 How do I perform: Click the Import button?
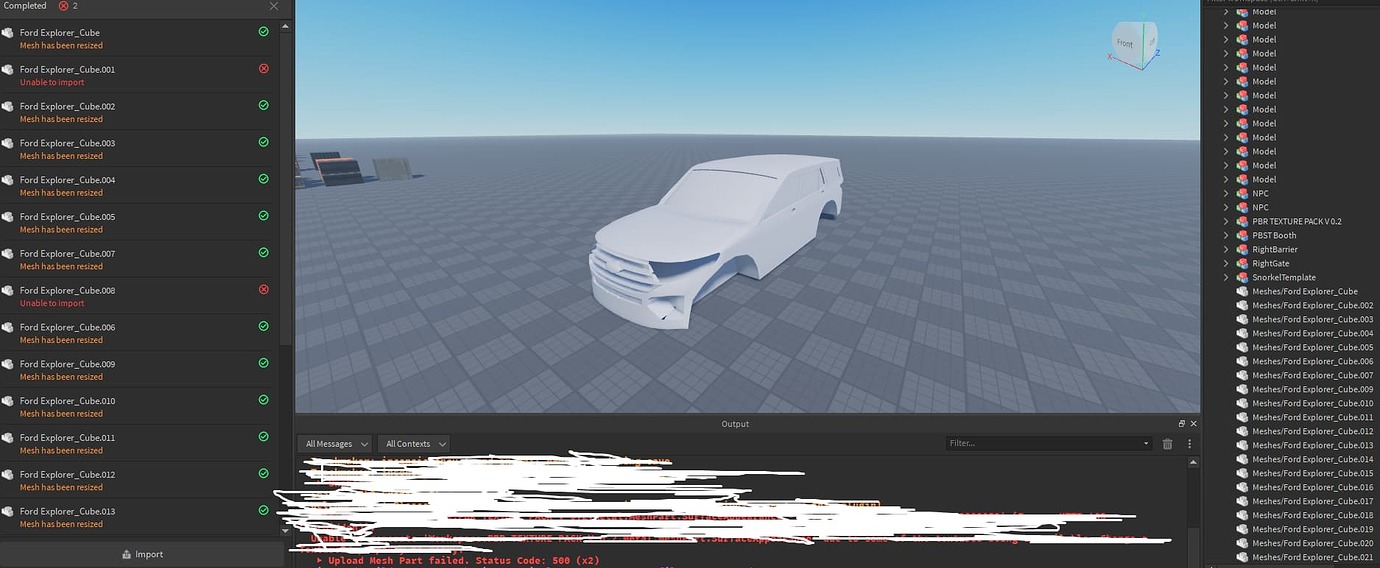coord(141,554)
